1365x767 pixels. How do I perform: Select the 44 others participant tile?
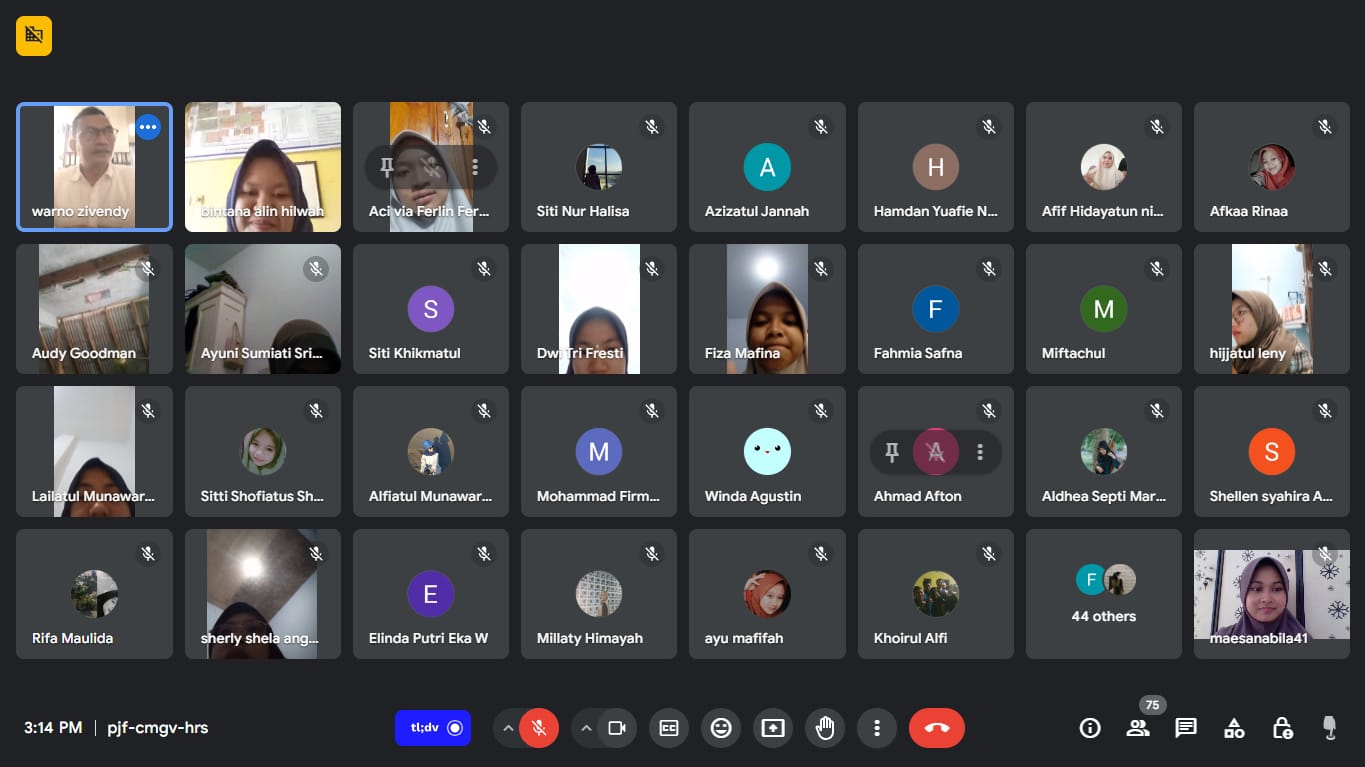(x=1103, y=594)
